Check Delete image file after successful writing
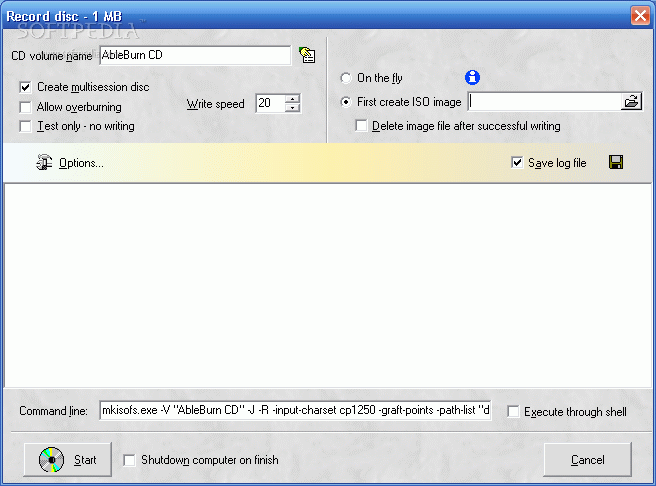This screenshot has width=656, height=486. [361, 125]
